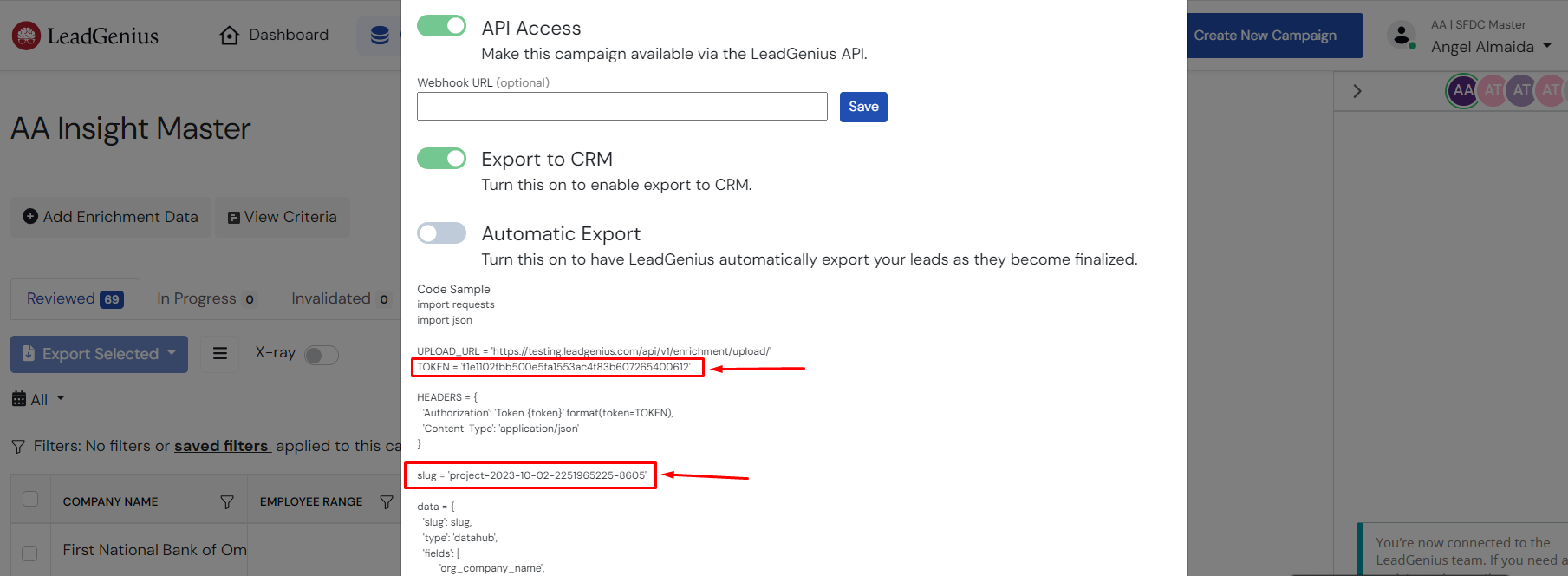Click the Code Sample heading
This screenshot has width=1568, height=576.
453,289
